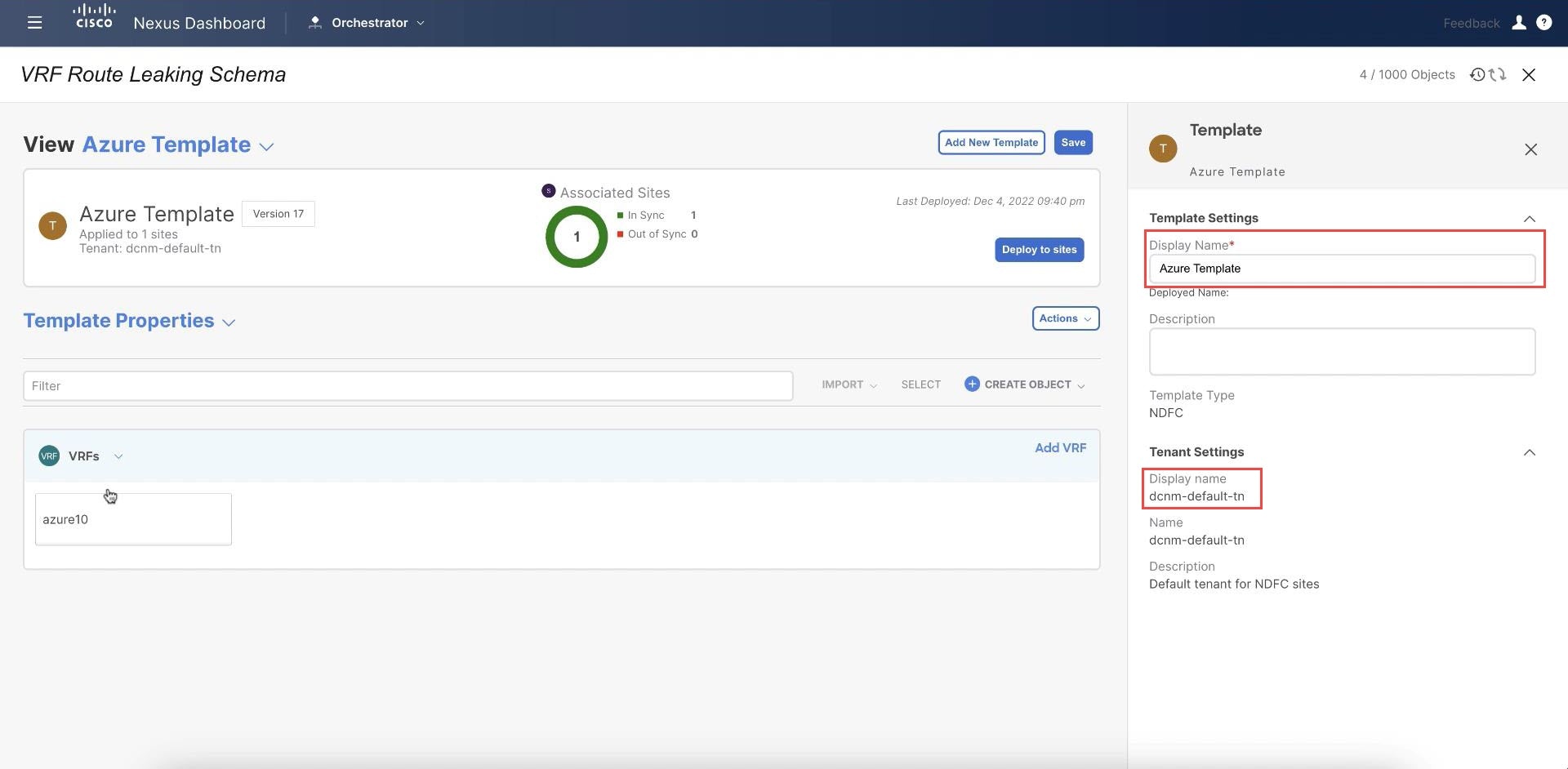Click the Cisco logo
Screen dimensions: 1568x769
(x=94, y=16)
